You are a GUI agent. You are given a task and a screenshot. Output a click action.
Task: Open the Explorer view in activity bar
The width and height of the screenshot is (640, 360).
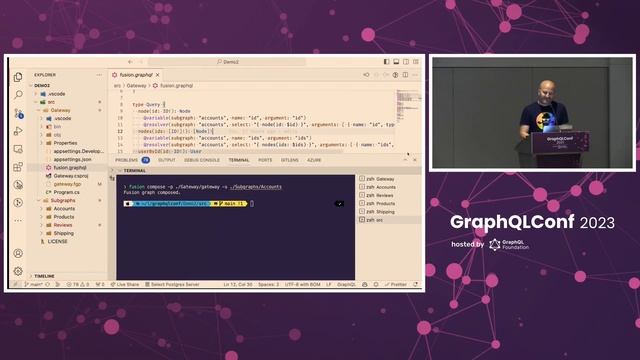(x=18, y=77)
